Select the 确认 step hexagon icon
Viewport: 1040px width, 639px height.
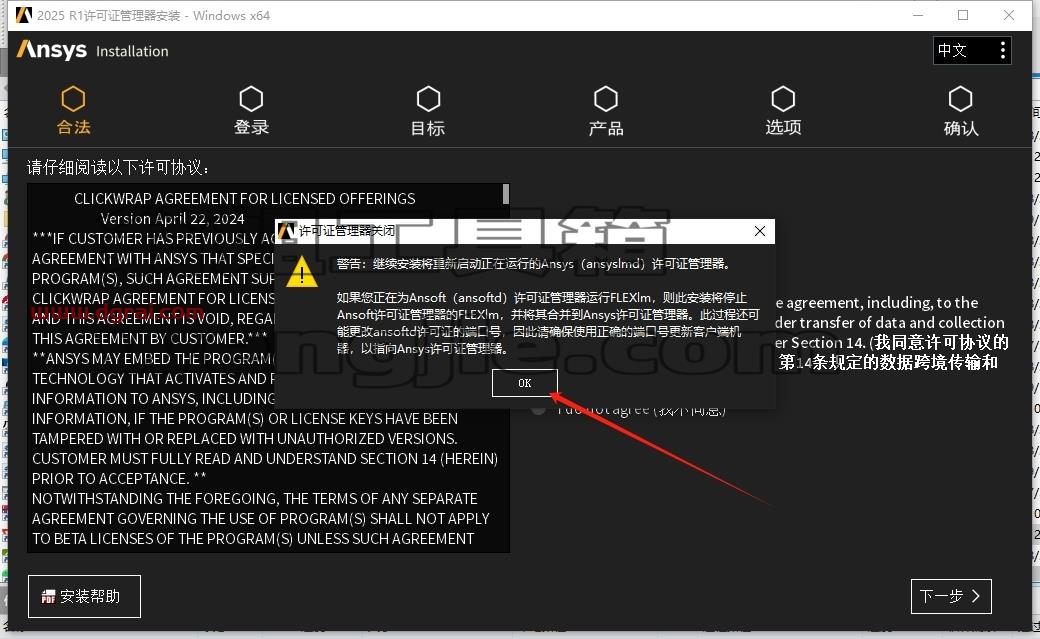[960, 100]
